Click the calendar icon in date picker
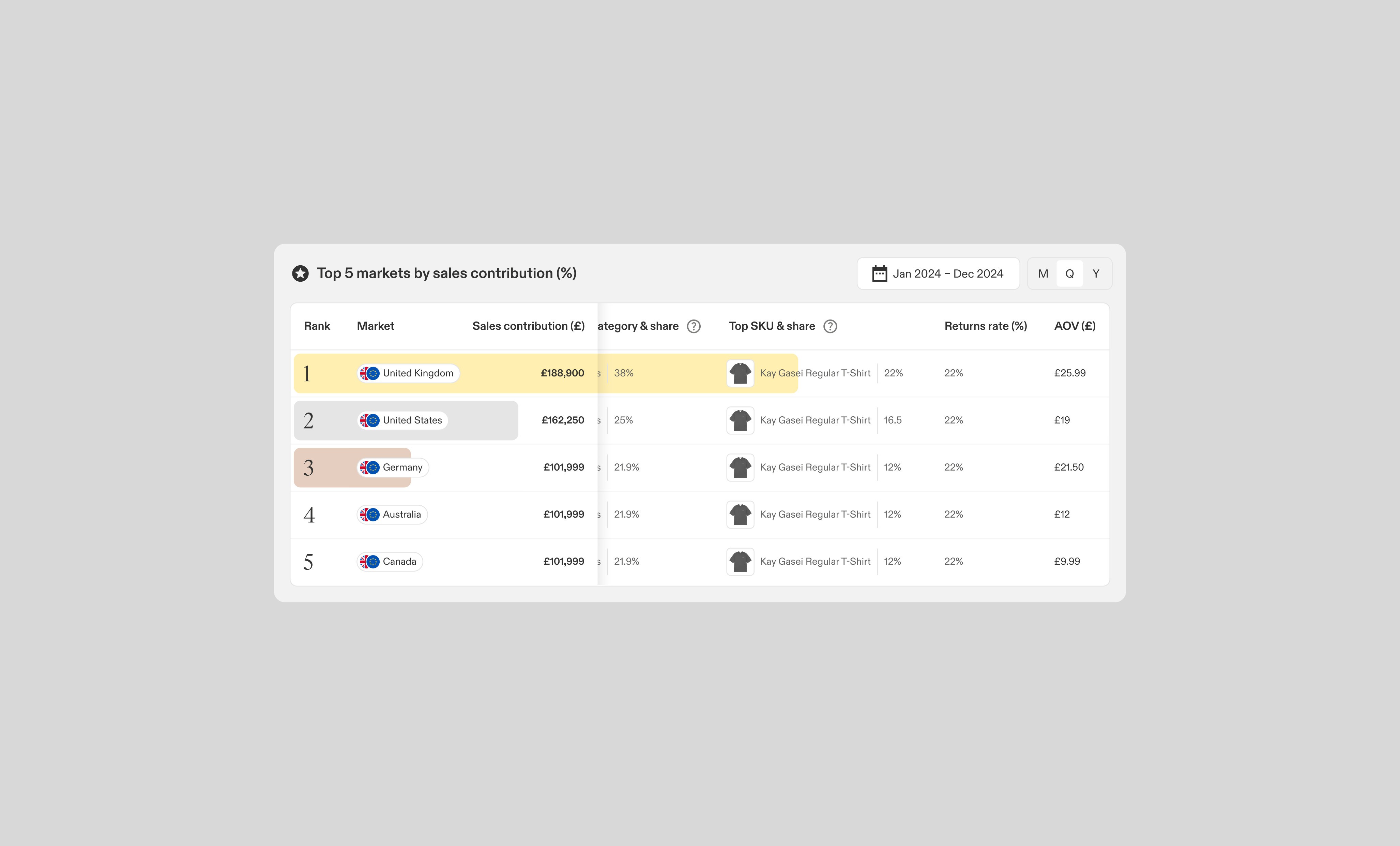The width and height of the screenshot is (1400, 846). pyautogui.click(x=879, y=273)
